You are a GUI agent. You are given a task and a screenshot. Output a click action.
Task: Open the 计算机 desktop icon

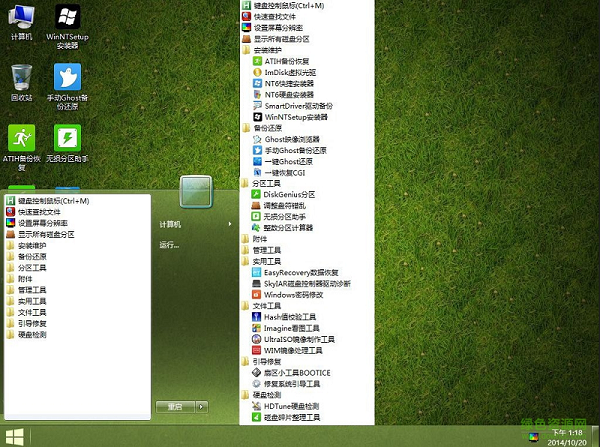pos(21,22)
